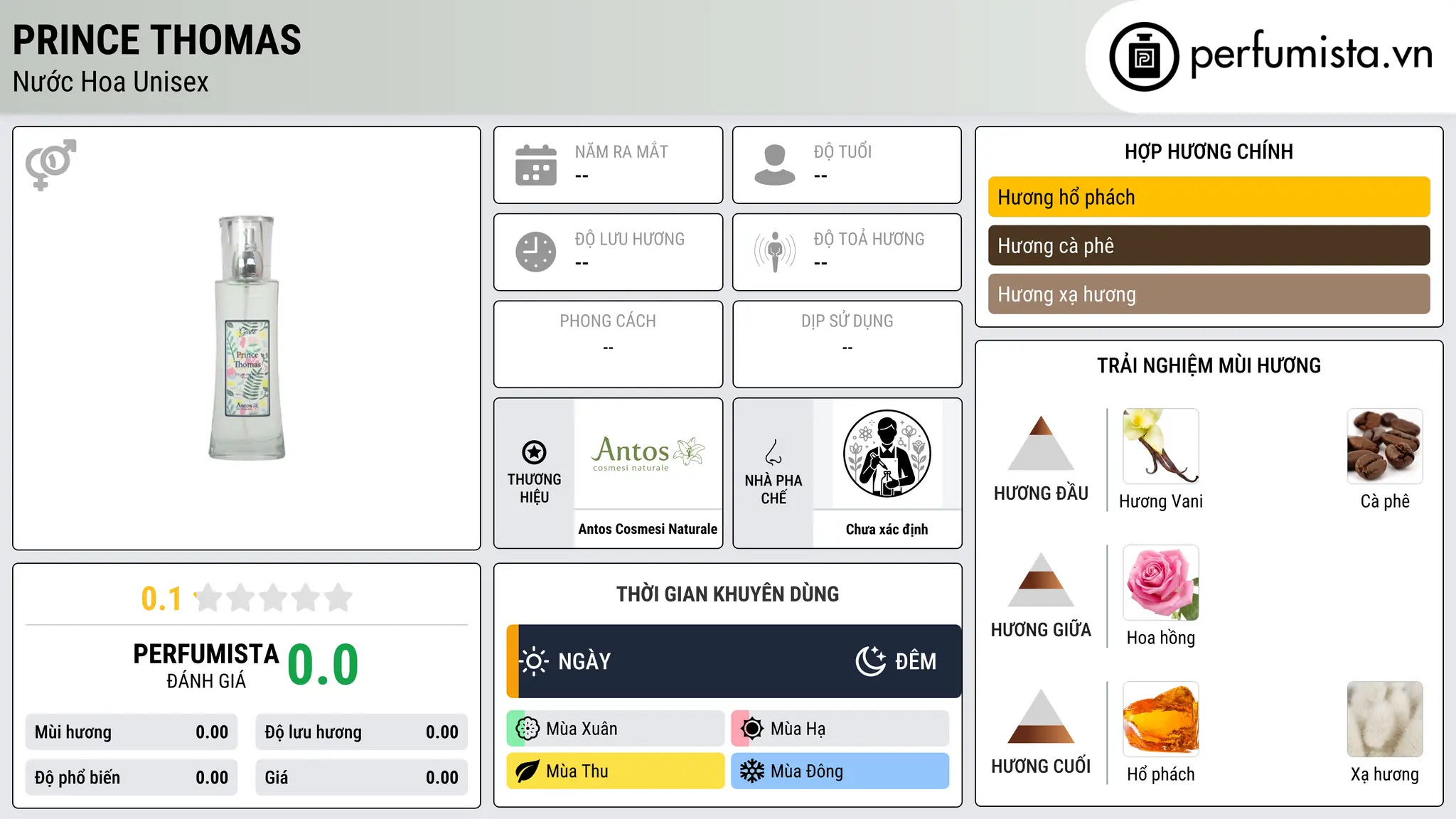Click the calendar icon beside Năm ra mắt
The image size is (1456, 819).
coord(536,165)
